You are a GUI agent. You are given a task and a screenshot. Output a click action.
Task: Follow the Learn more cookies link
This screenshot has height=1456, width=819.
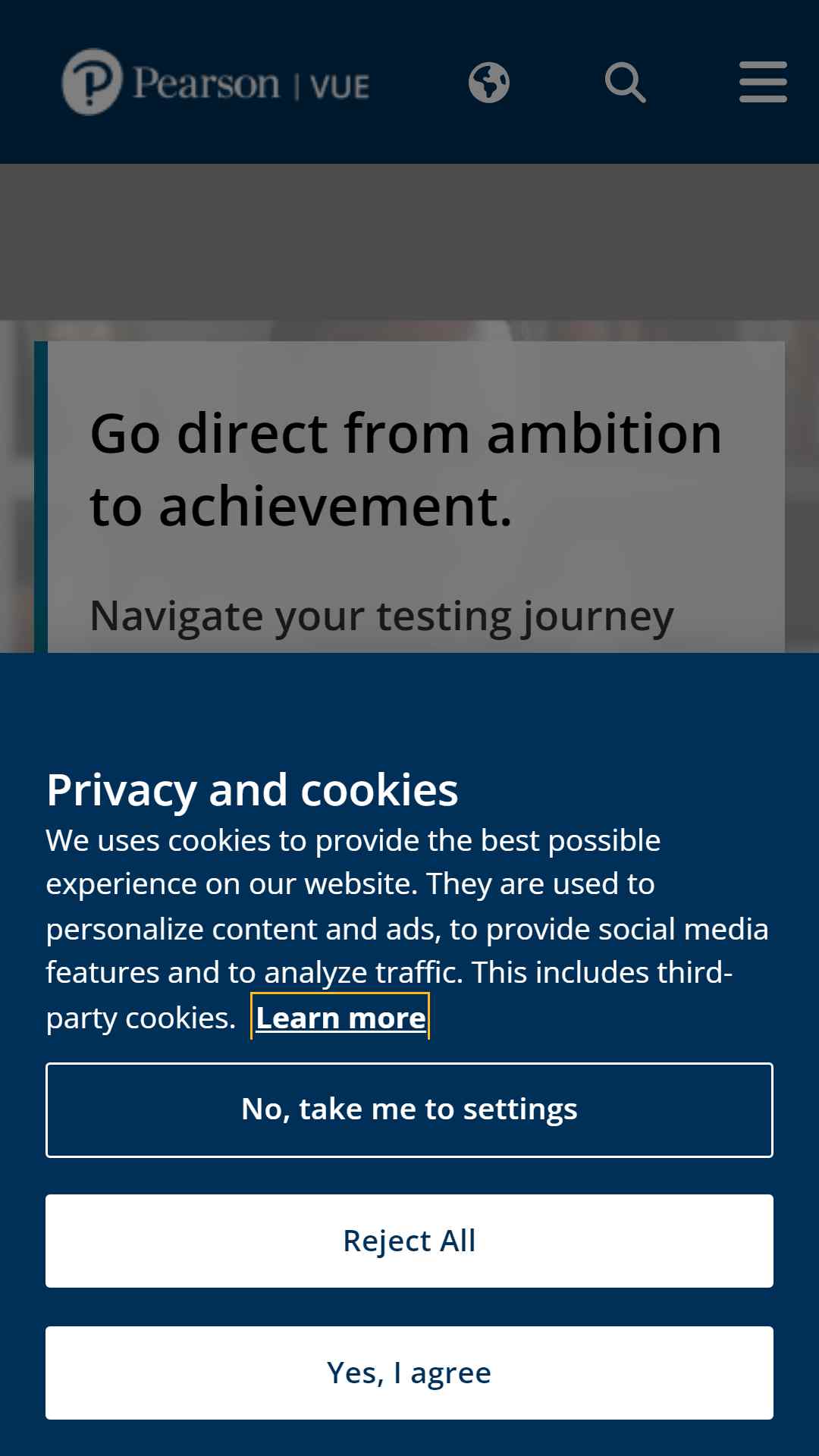click(340, 1018)
